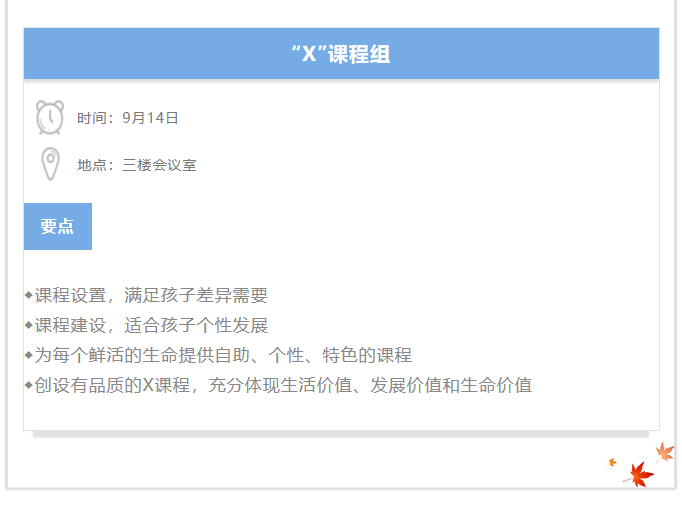The height and width of the screenshot is (507, 682).
Task: Click the large red maple leaf
Action: (638, 474)
